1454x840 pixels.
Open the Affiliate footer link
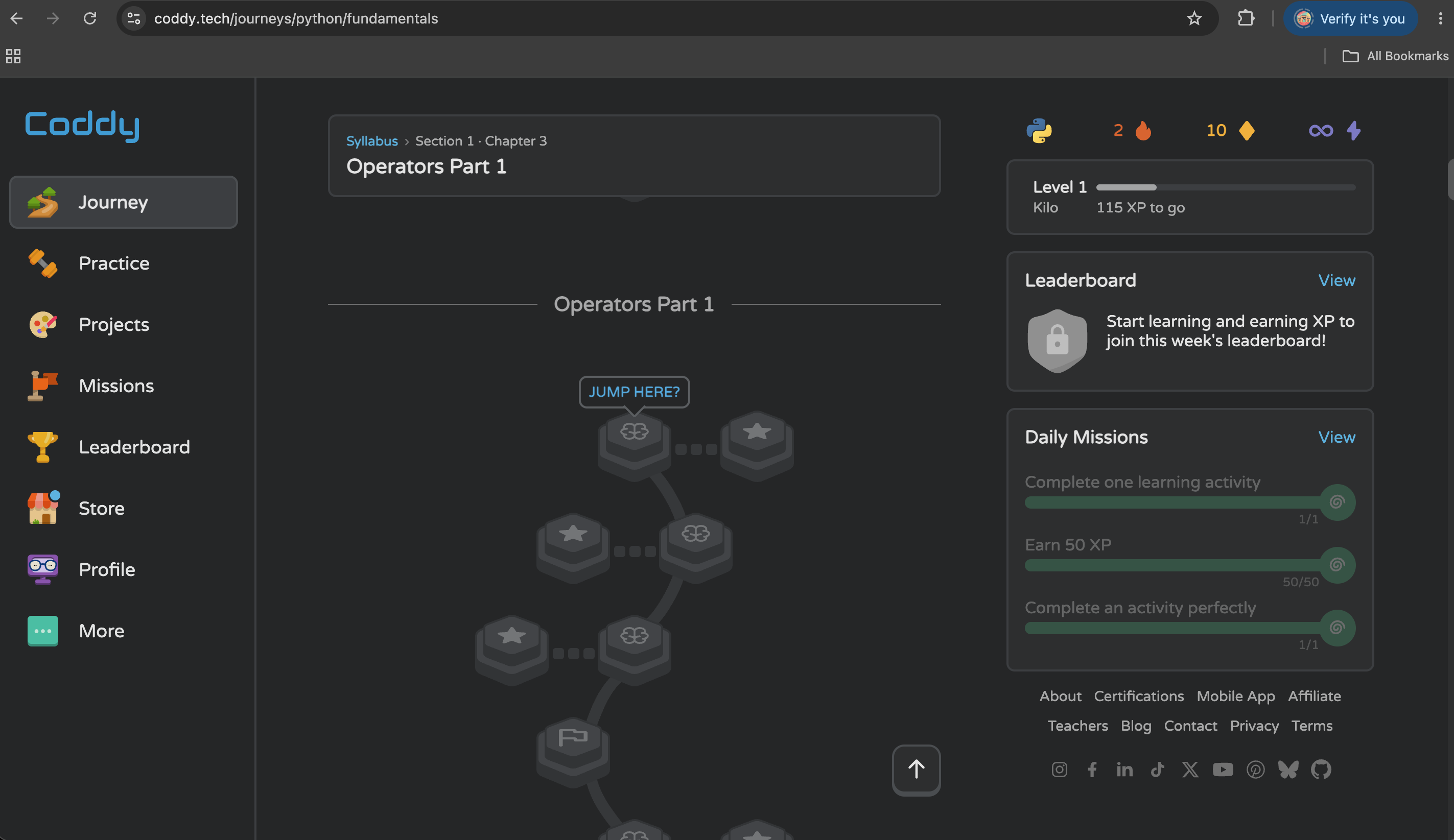(x=1314, y=696)
